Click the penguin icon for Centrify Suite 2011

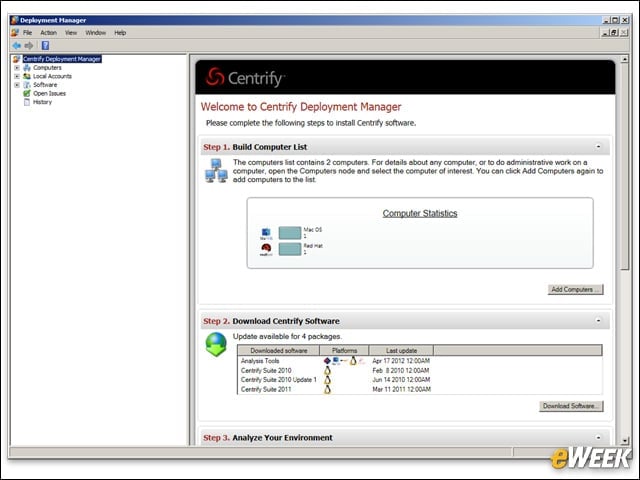pos(327,390)
